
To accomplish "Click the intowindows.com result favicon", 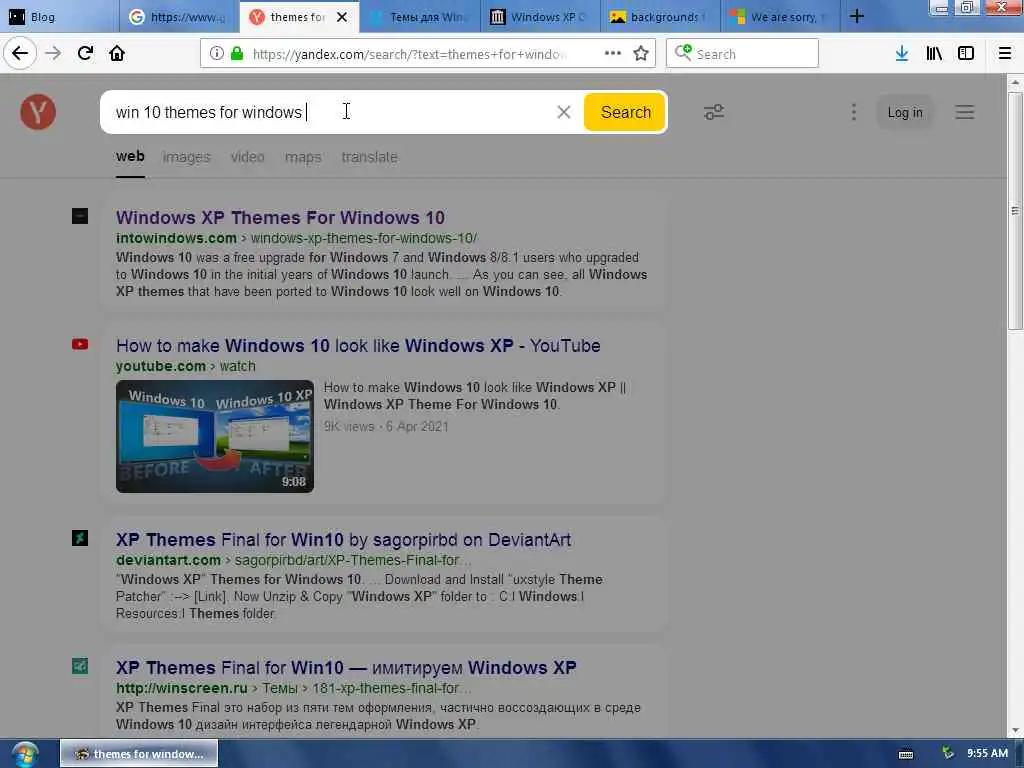I will click(80, 216).
